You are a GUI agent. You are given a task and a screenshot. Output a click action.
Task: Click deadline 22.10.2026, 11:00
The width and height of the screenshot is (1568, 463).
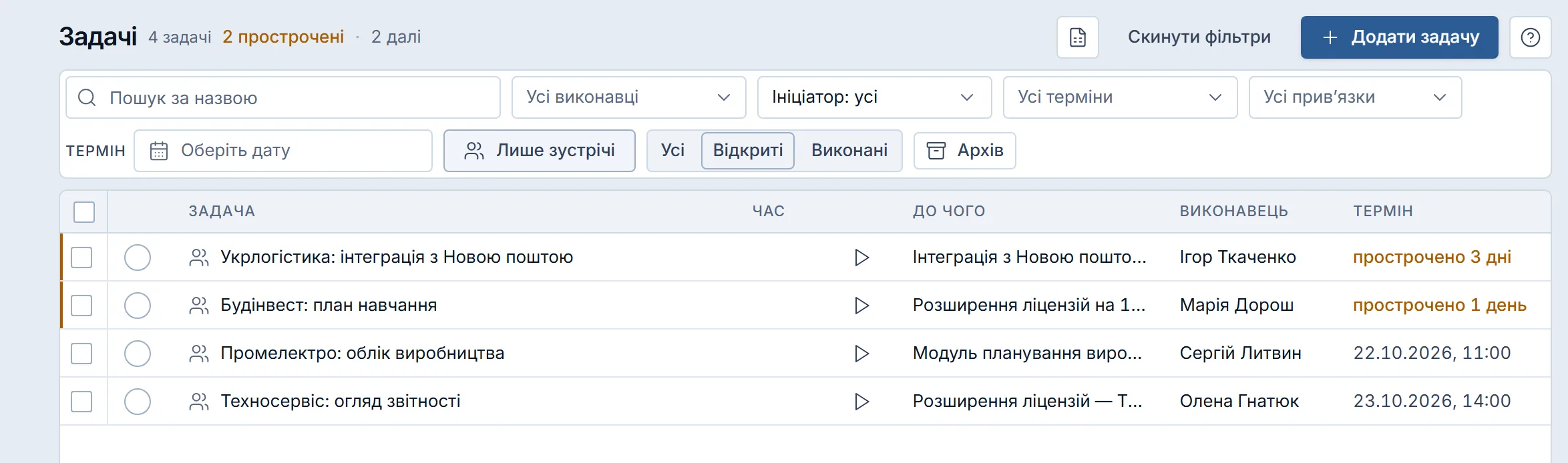pos(1432,354)
